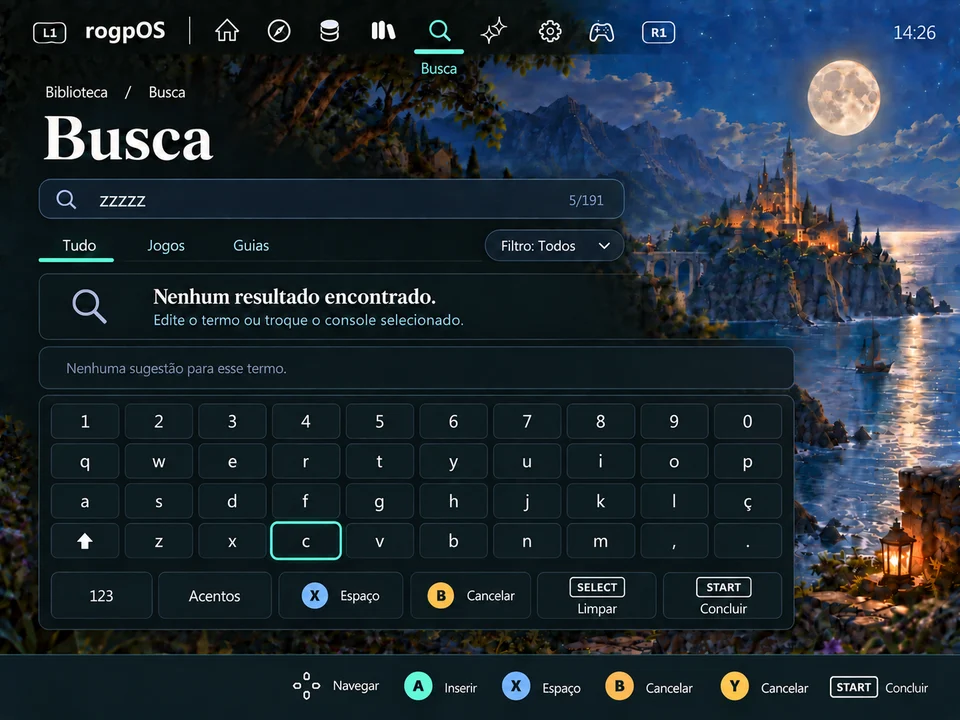
Task: Tap the v key
Action: coord(380,541)
